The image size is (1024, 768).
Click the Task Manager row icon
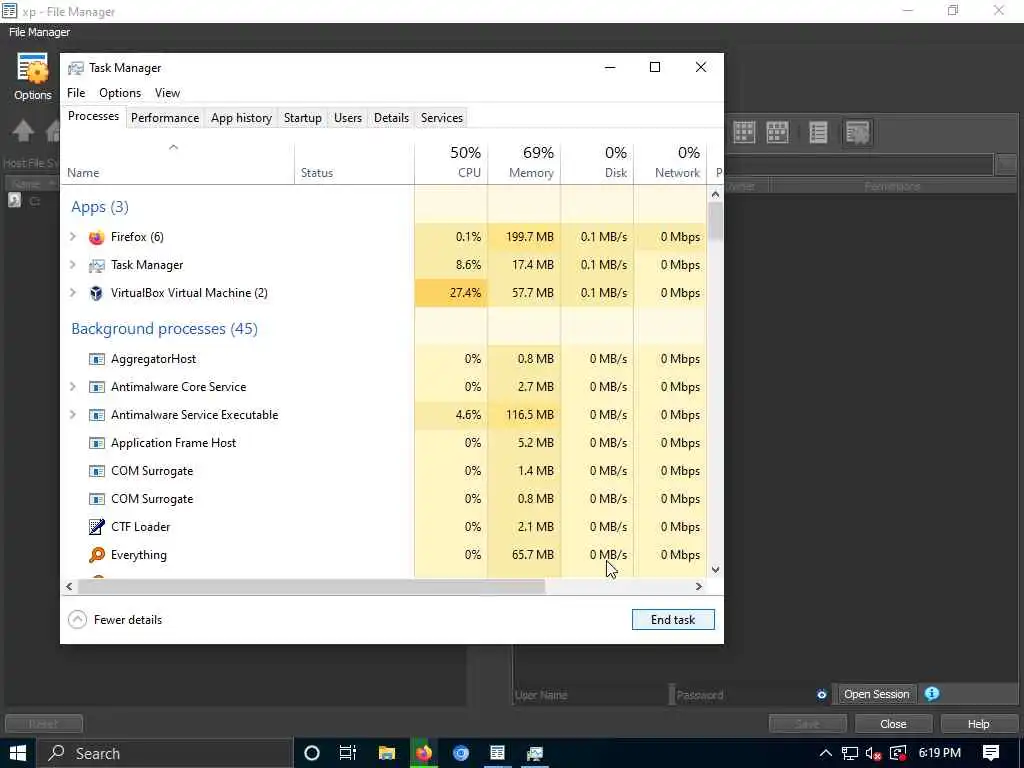97,265
